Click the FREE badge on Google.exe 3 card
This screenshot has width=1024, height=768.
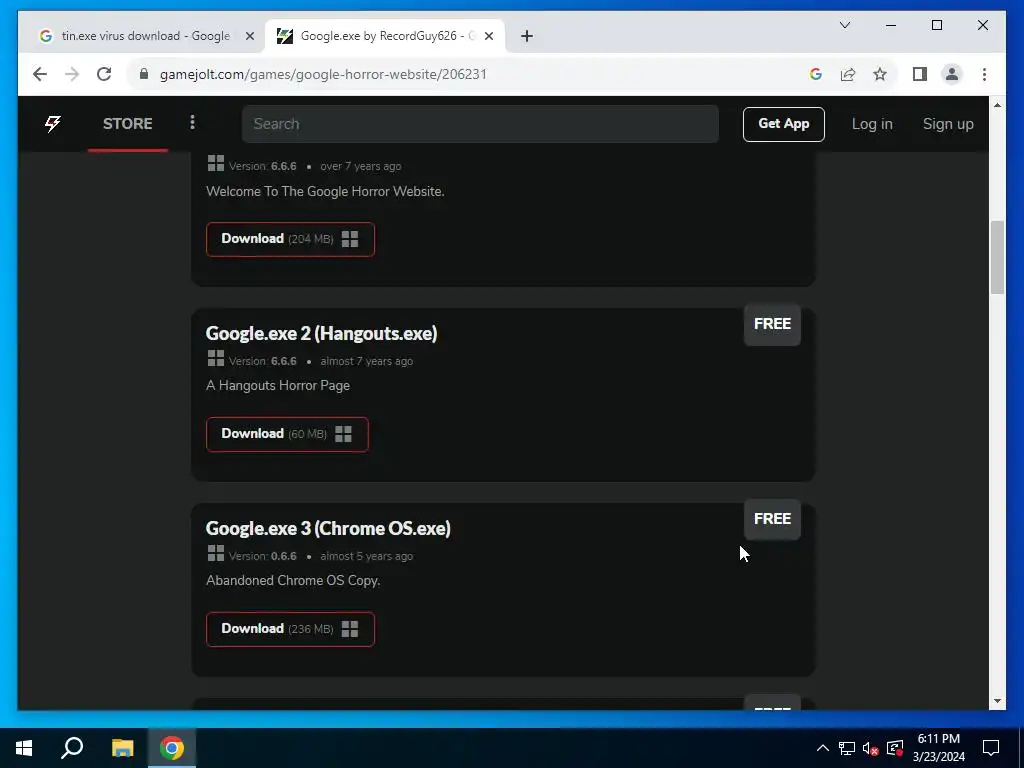(x=772, y=519)
